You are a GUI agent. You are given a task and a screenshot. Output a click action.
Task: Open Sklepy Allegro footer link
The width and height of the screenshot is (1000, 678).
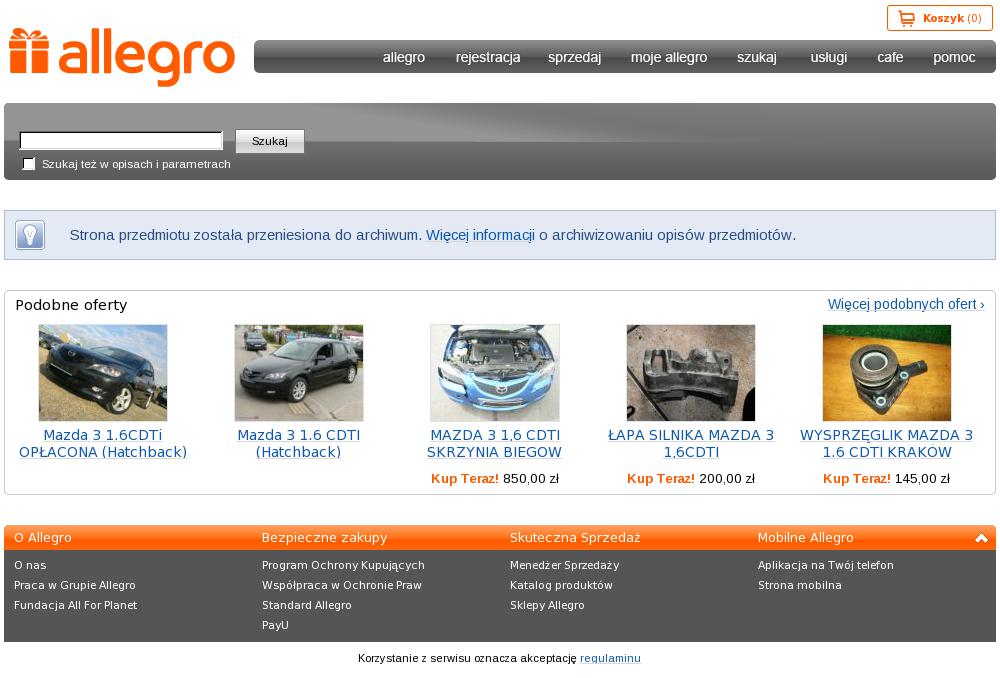pos(547,605)
